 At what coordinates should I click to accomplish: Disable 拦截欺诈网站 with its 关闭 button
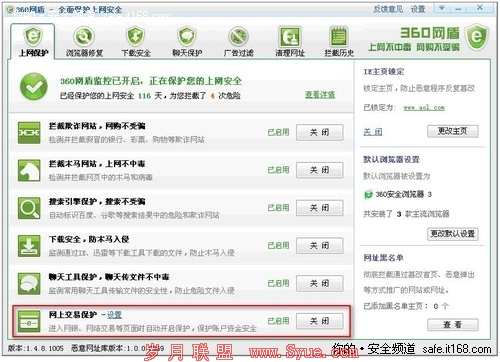coord(319,132)
